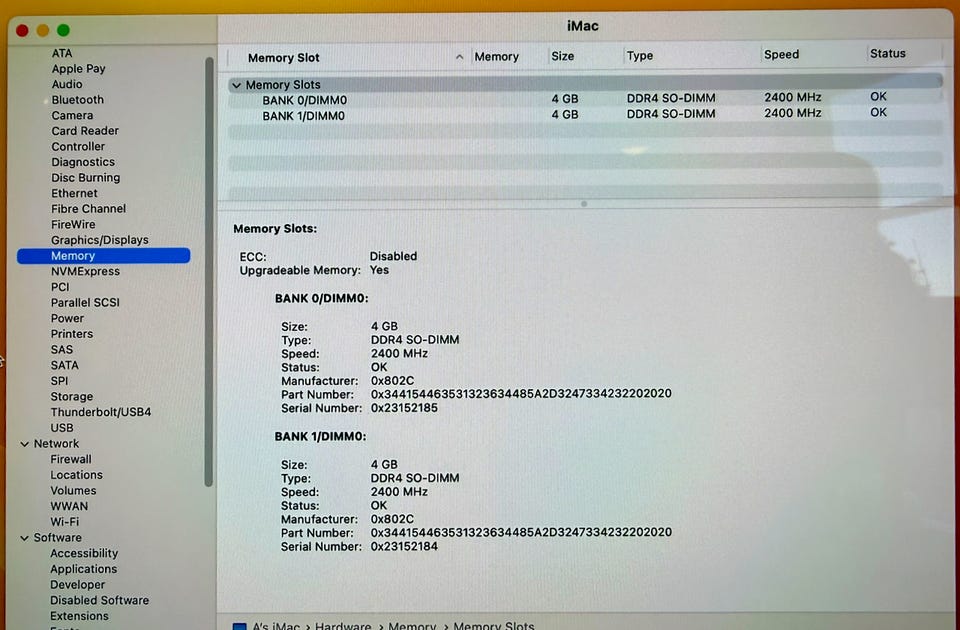Click Hardware in the path bar

point(343,626)
